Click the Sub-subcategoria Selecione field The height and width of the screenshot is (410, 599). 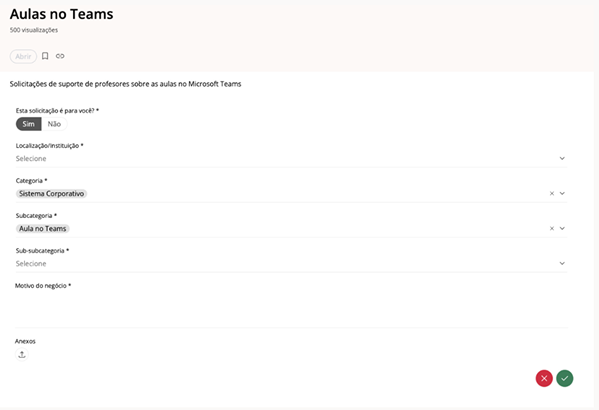[291, 264]
